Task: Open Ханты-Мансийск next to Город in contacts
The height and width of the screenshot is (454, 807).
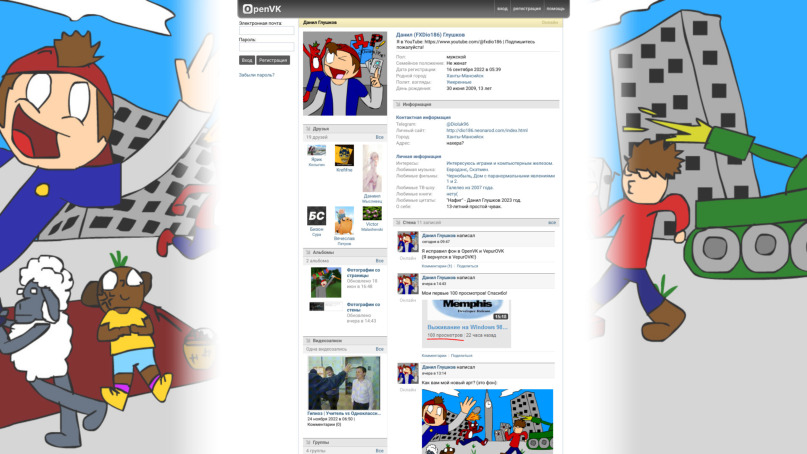Action: coord(465,137)
